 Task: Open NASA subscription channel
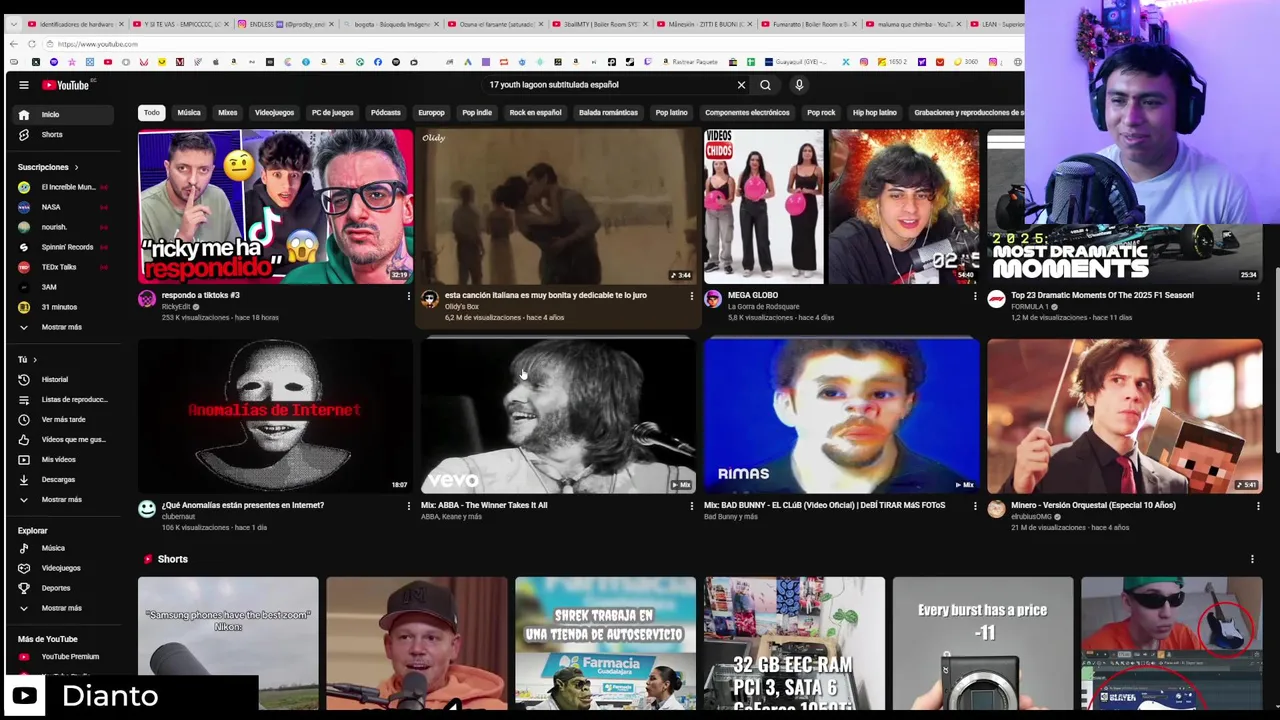coord(63,207)
